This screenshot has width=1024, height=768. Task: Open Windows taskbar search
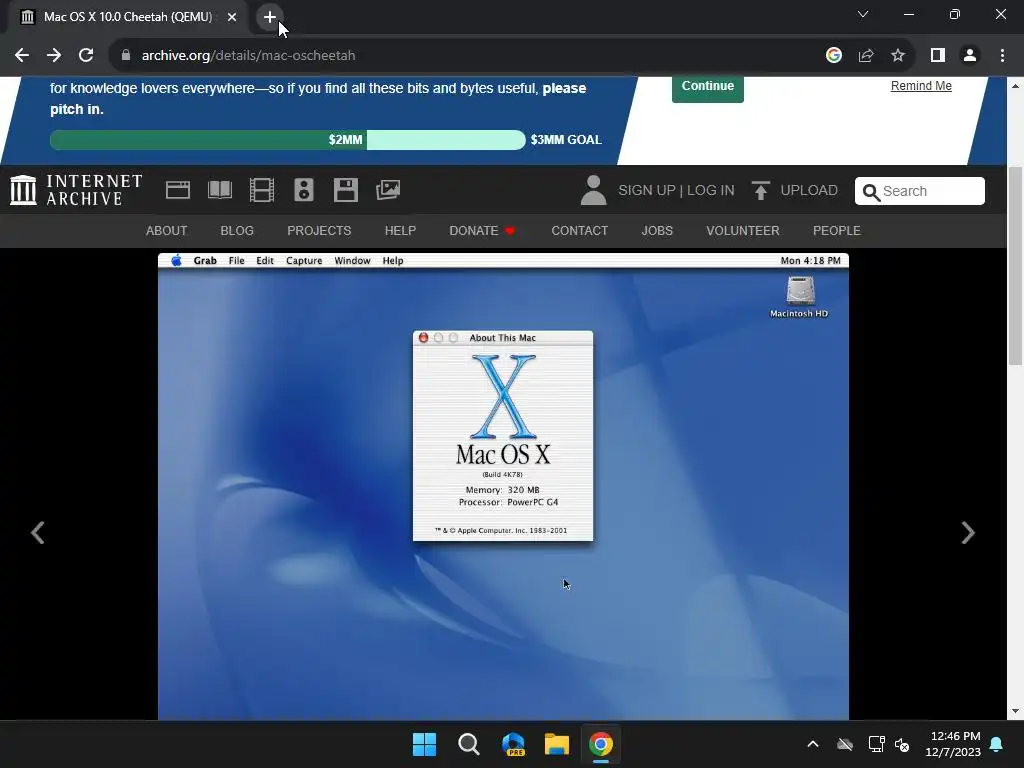(x=469, y=744)
